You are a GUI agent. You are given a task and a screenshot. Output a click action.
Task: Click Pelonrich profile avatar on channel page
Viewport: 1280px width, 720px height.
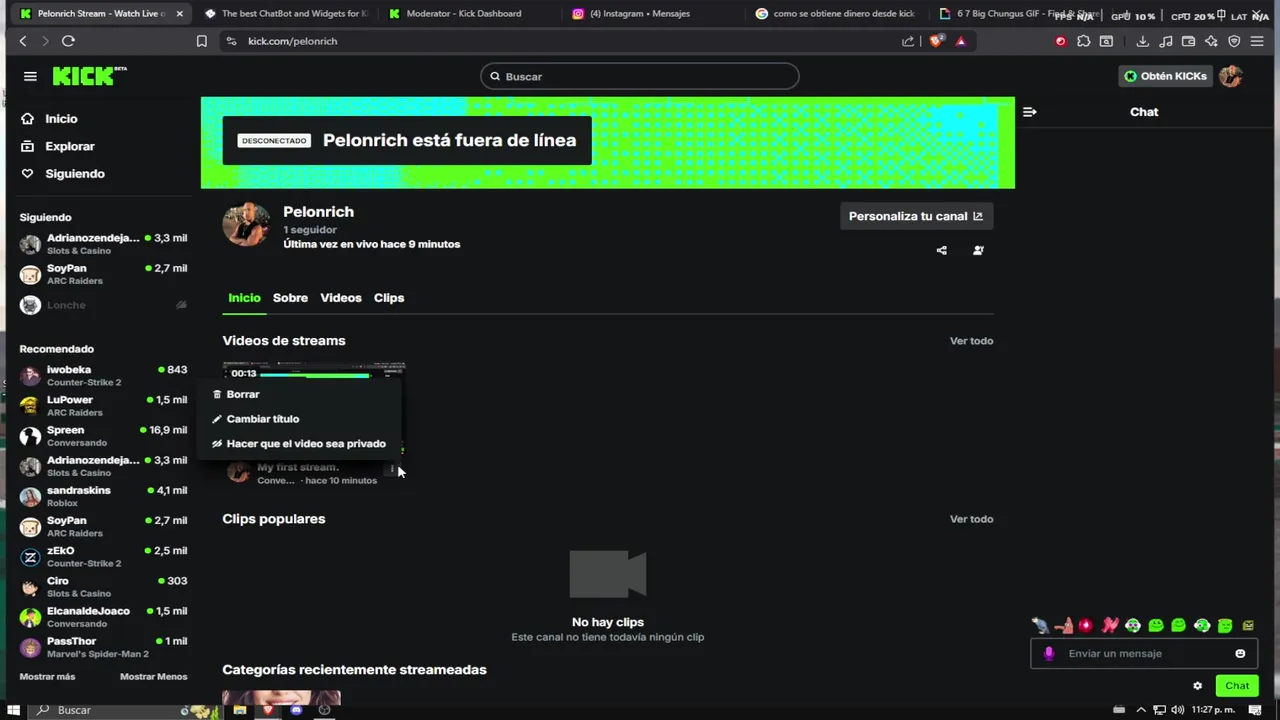coord(246,226)
